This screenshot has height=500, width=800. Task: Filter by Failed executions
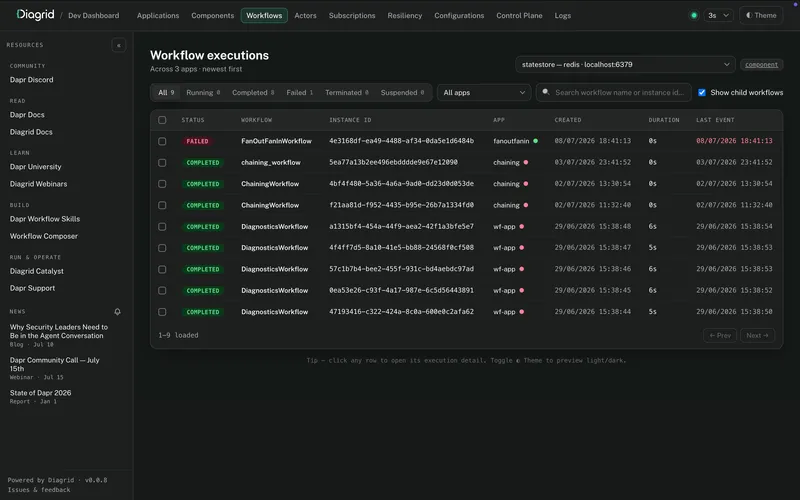(x=299, y=92)
